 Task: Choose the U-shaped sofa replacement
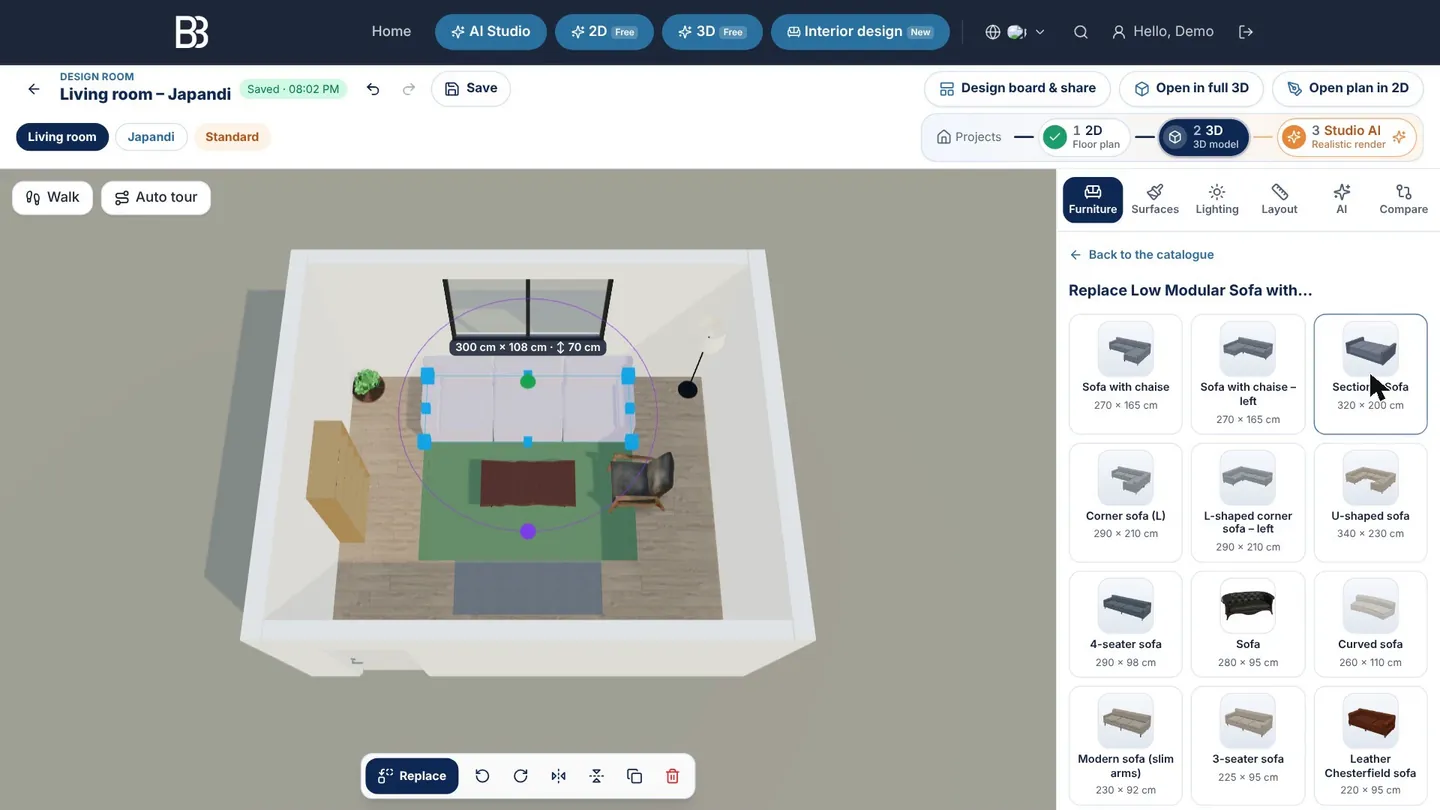pos(1370,503)
